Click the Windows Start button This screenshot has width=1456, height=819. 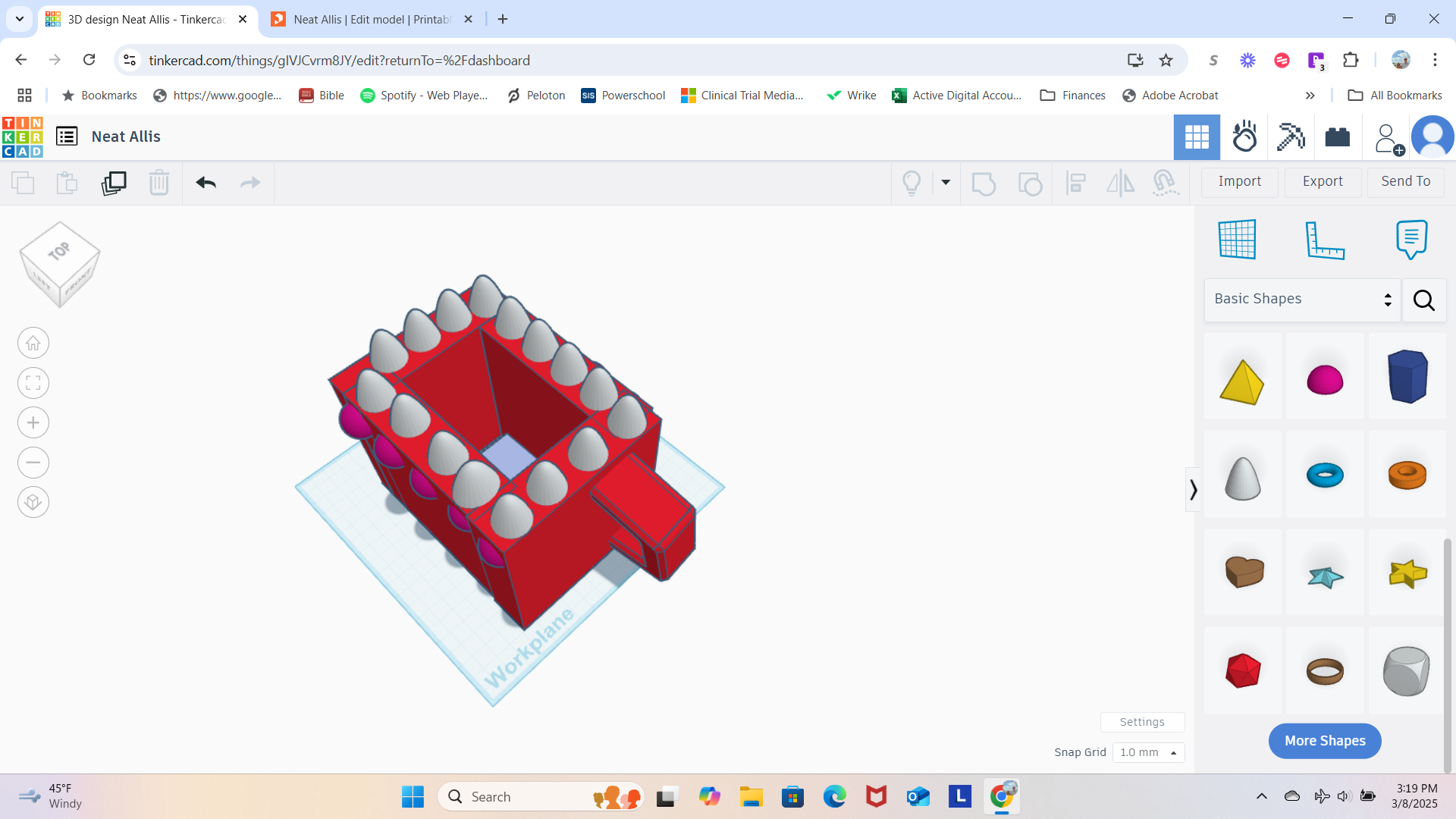[413, 797]
